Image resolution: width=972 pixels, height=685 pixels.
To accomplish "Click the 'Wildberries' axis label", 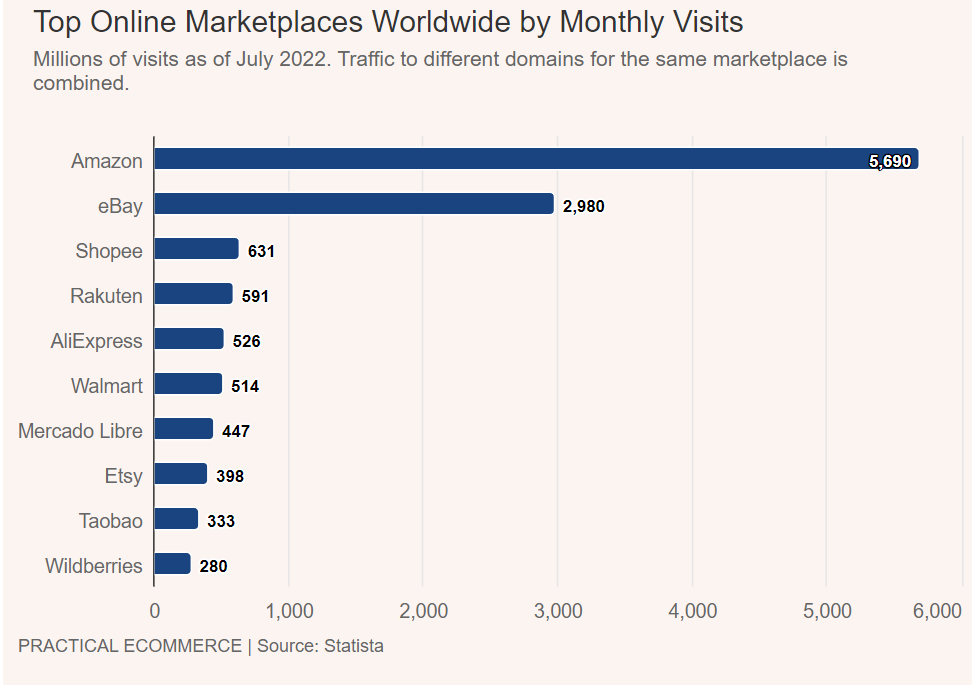I will (x=94, y=566).
